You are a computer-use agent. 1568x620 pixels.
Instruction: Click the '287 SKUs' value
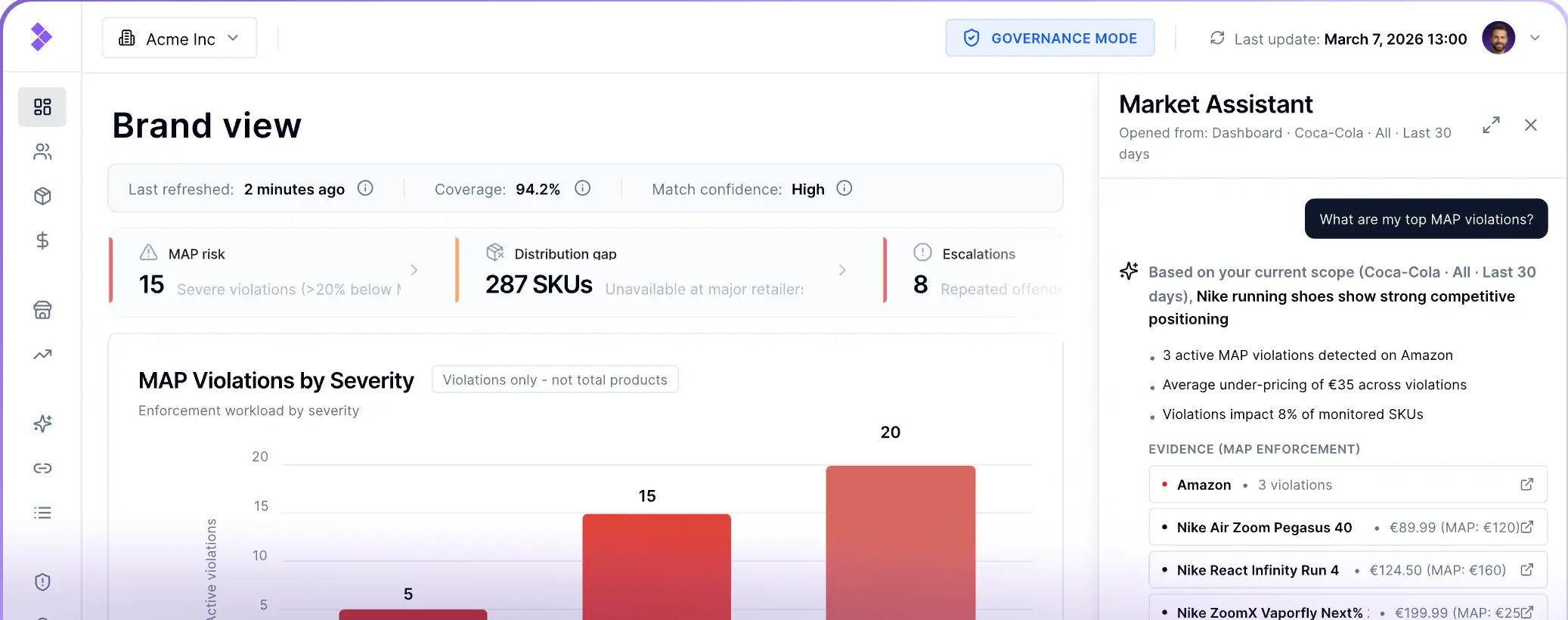(538, 284)
